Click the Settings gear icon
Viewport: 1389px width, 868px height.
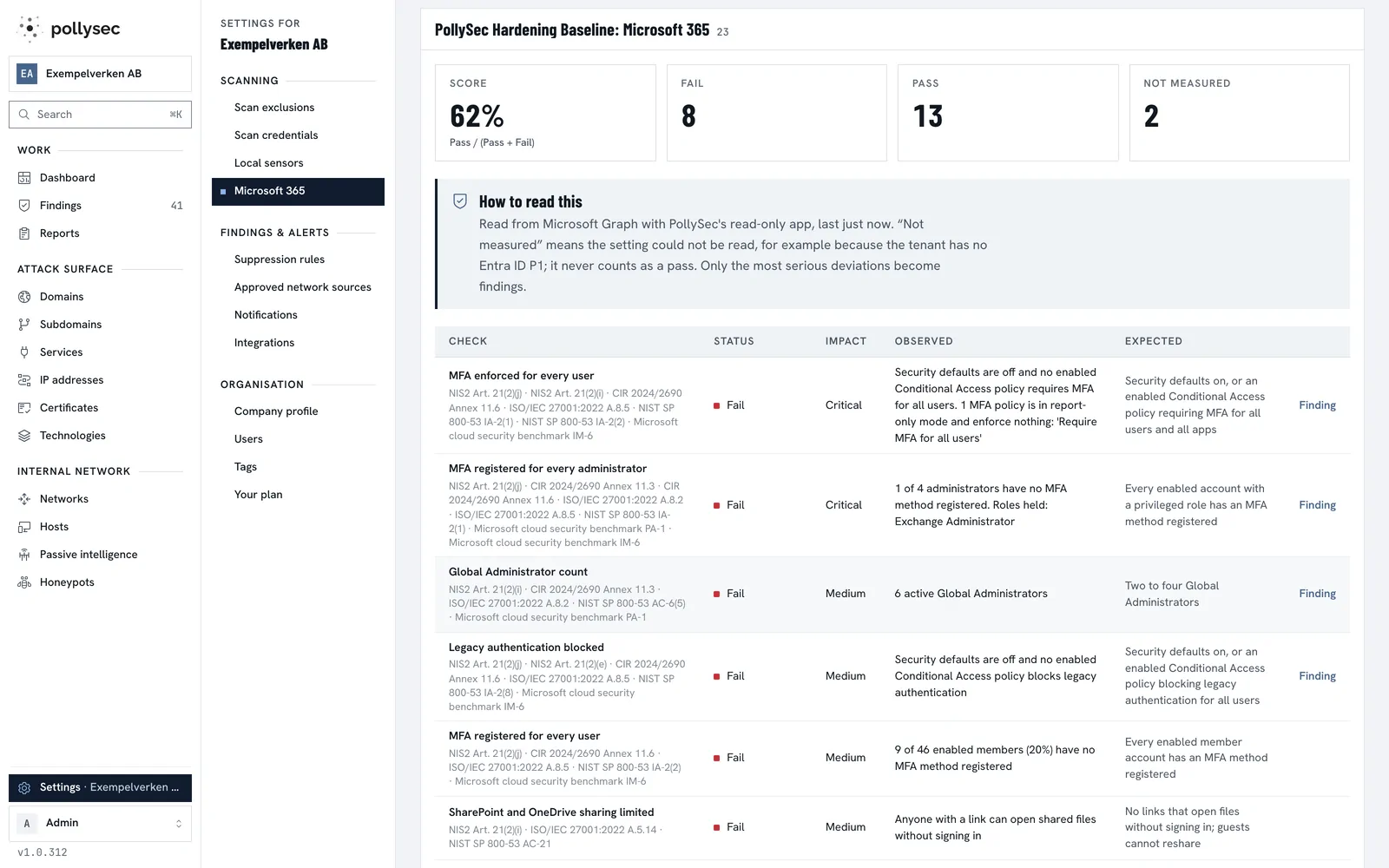tap(24, 787)
